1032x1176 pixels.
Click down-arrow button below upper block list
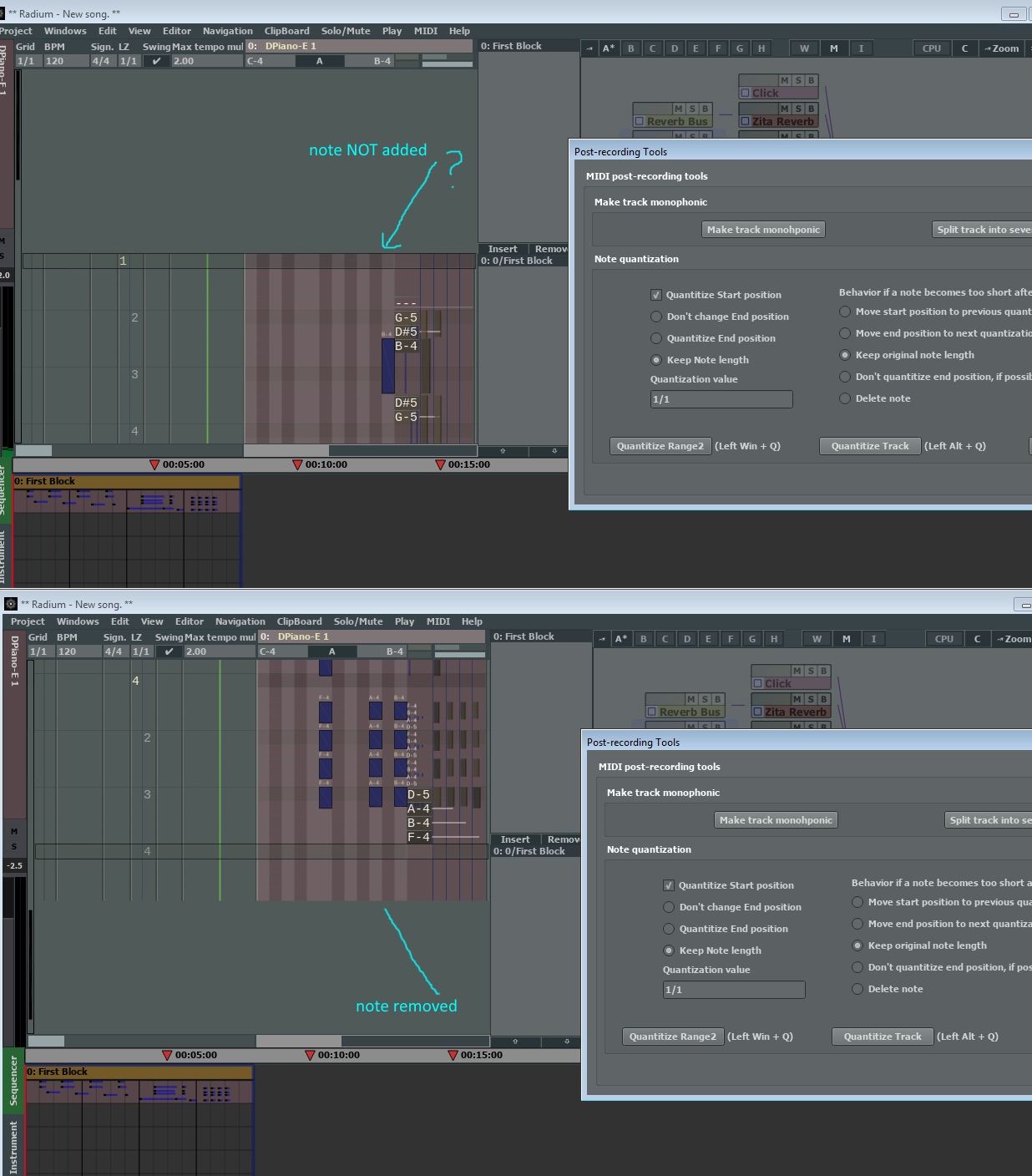click(x=554, y=451)
